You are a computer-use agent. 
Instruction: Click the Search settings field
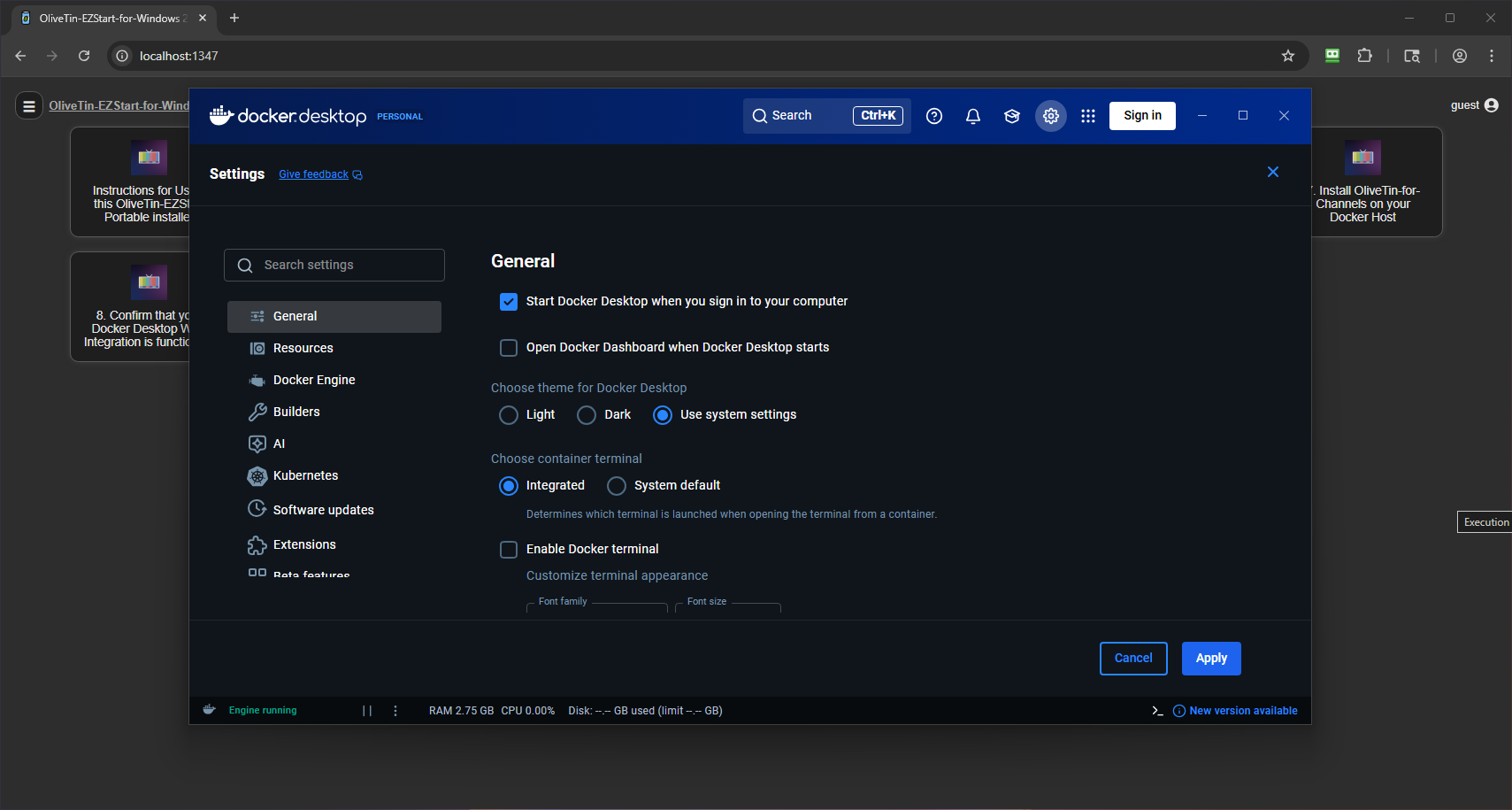pyautogui.click(x=334, y=265)
